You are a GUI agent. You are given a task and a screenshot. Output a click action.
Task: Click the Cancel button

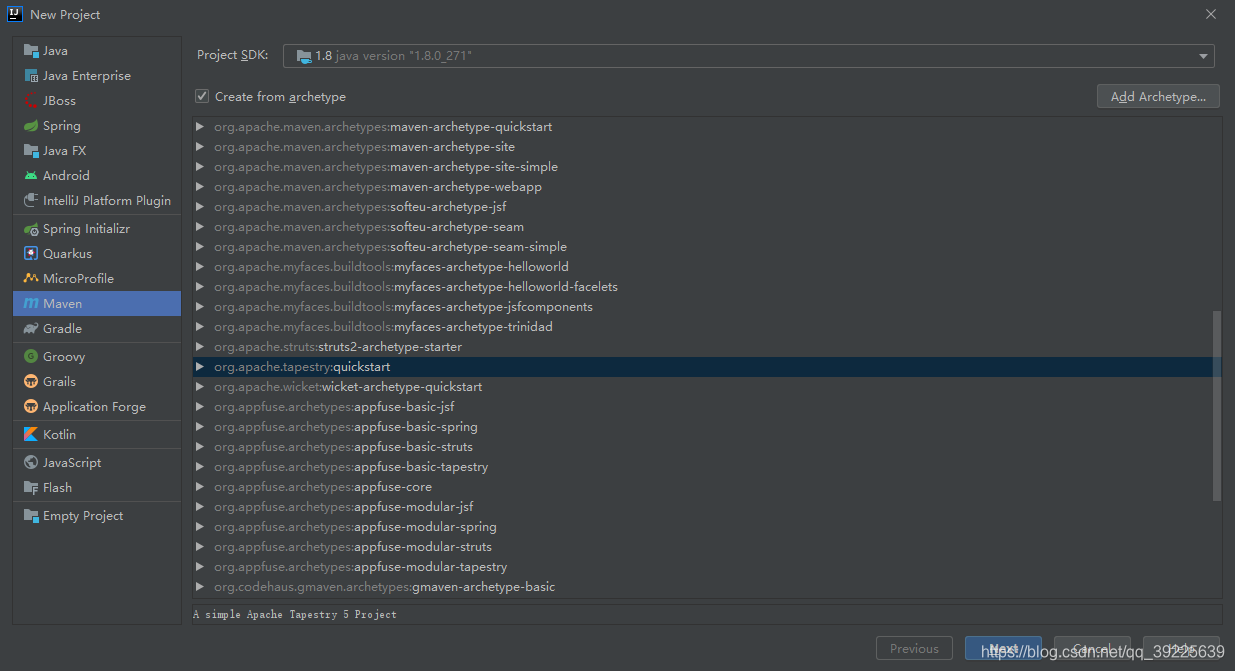(1092, 648)
